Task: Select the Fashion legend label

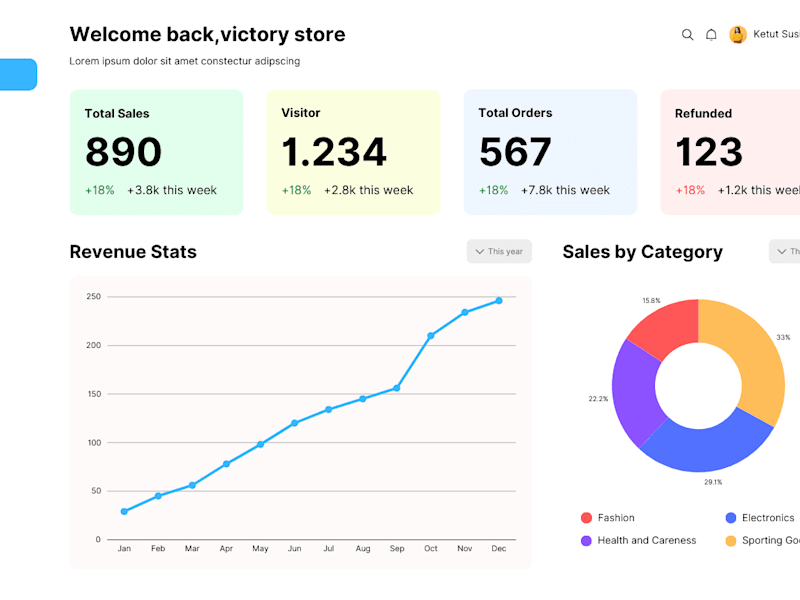Action: coord(616,518)
